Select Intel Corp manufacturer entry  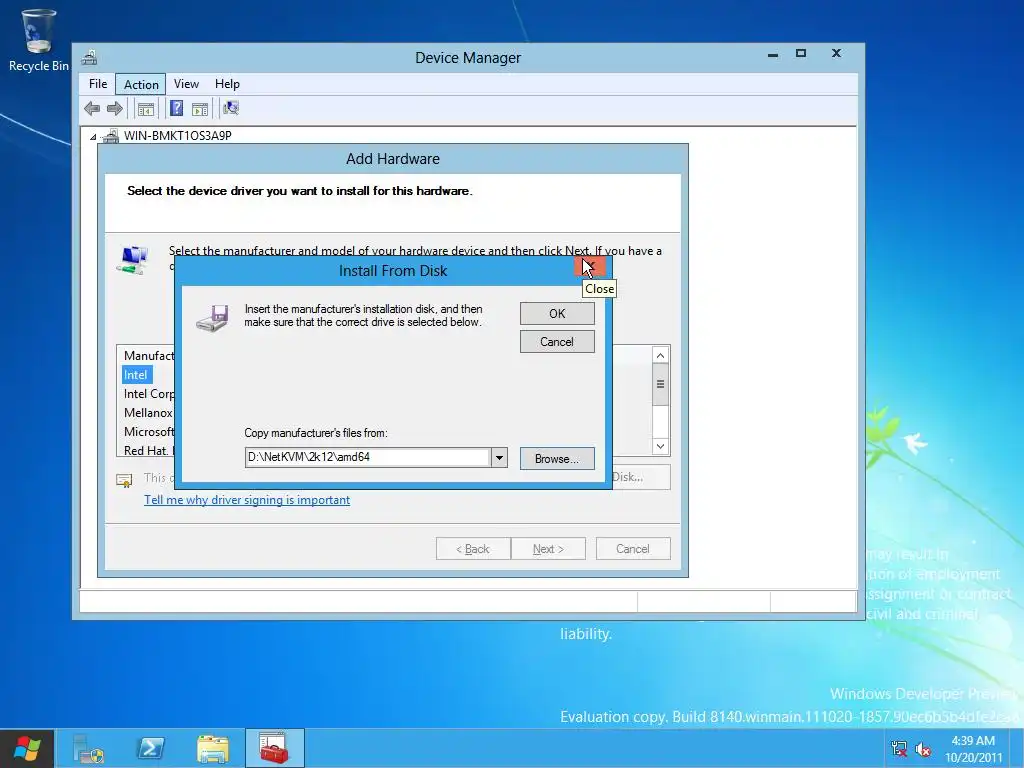tap(149, 394)
